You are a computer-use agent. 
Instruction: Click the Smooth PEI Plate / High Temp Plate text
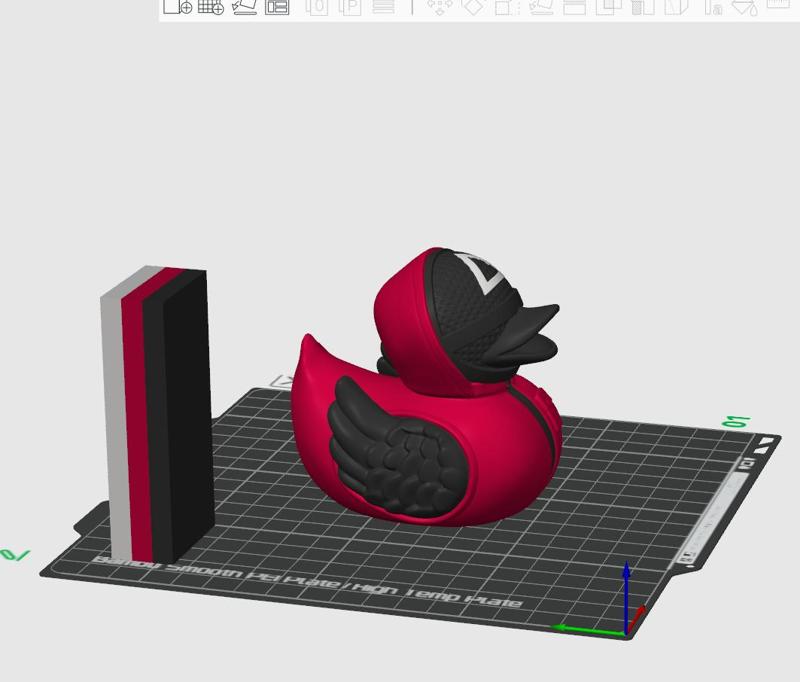point(309,582)
